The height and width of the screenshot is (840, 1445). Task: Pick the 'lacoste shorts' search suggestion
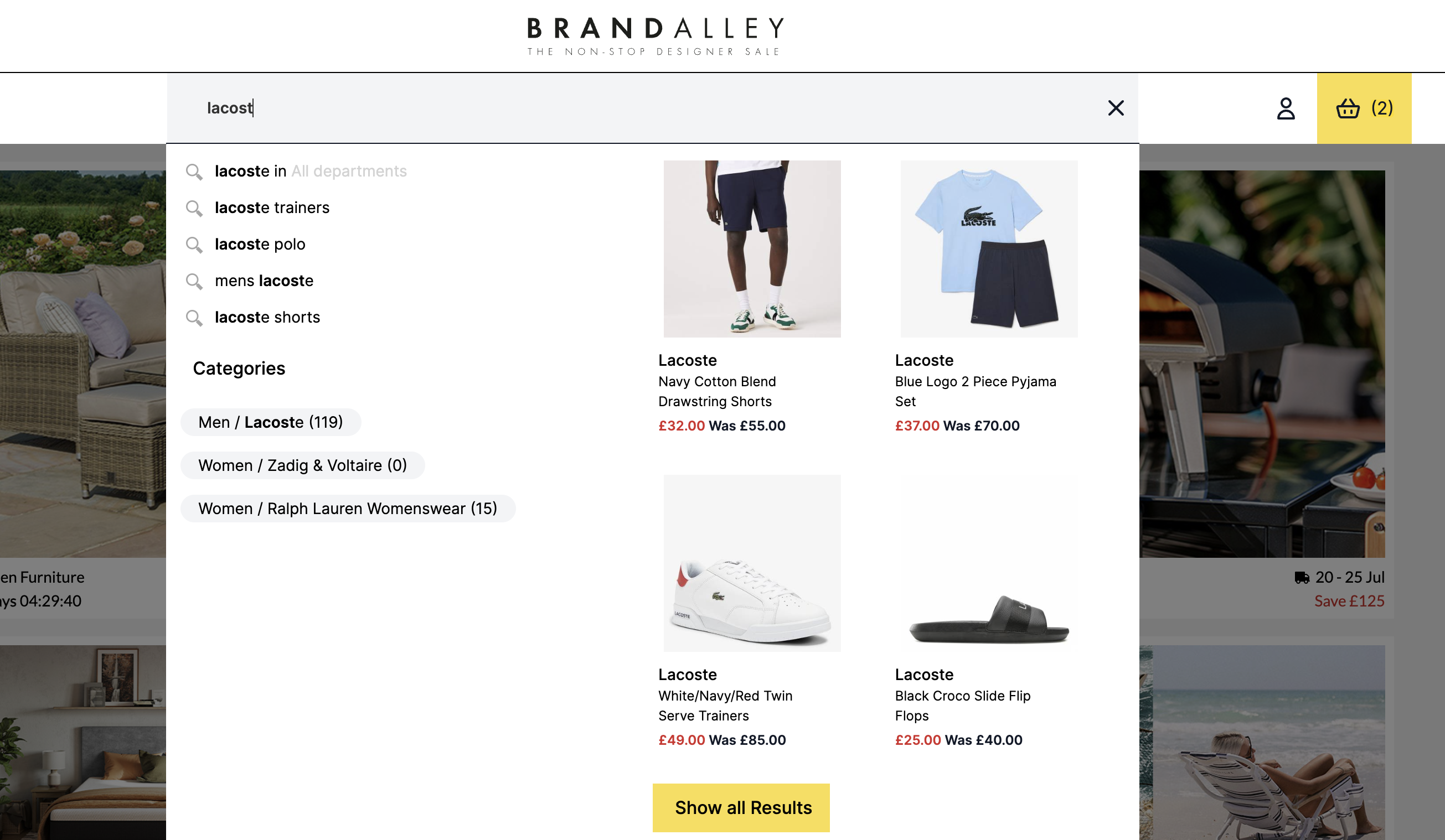point(267,318)
